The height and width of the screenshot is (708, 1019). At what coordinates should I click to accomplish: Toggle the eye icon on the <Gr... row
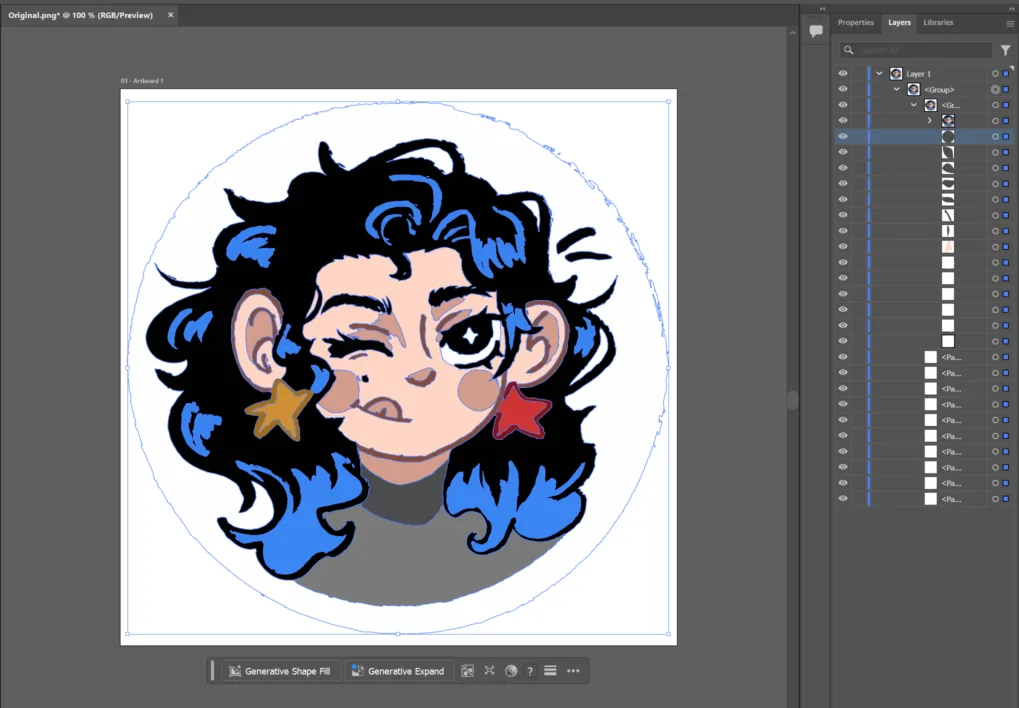843,105
